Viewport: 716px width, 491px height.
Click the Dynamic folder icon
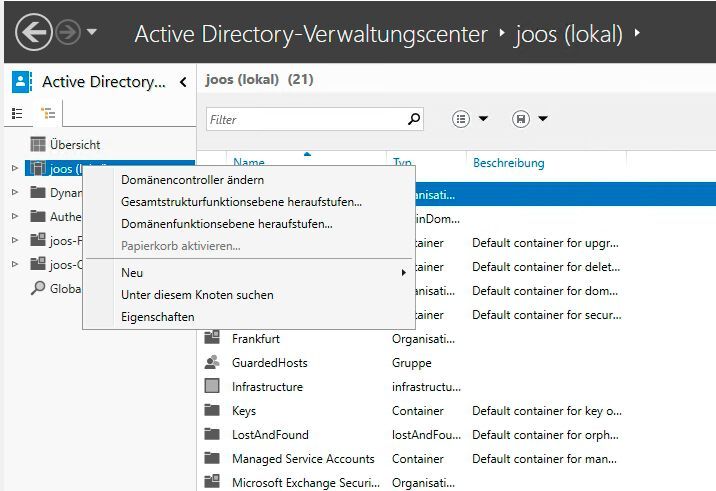coord(38,192)
